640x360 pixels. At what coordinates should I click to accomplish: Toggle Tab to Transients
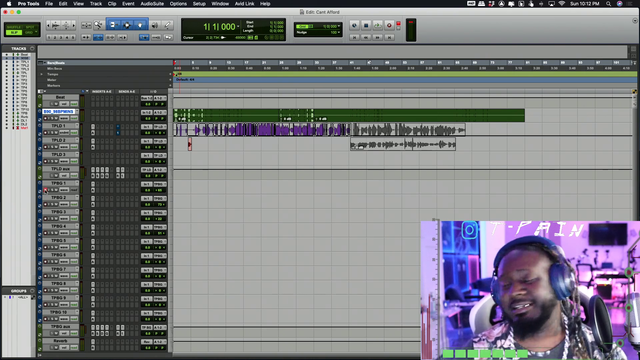tap(86, 37)
